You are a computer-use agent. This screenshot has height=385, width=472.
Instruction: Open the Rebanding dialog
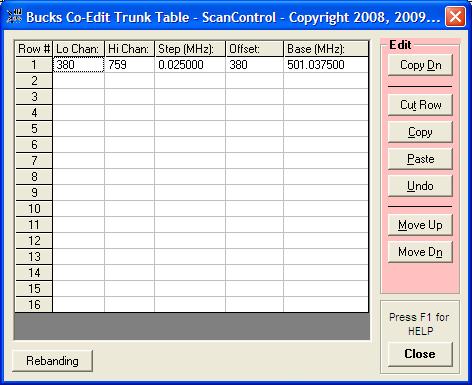pyautogui.click(x=52, y=361)
